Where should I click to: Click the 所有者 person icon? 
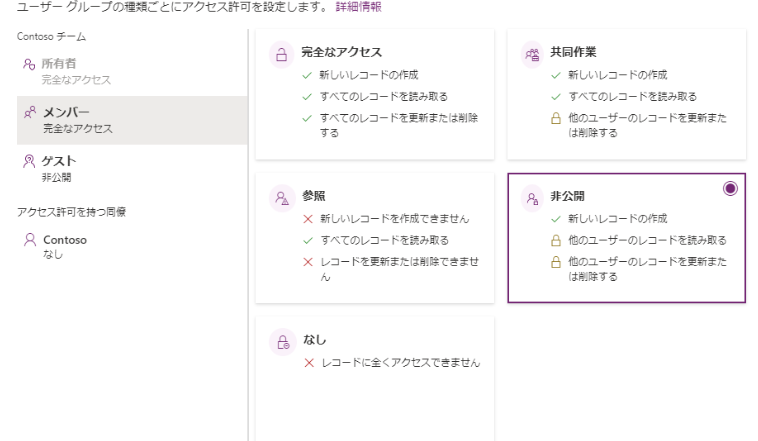pyautogui.click(x=29, y=64)
